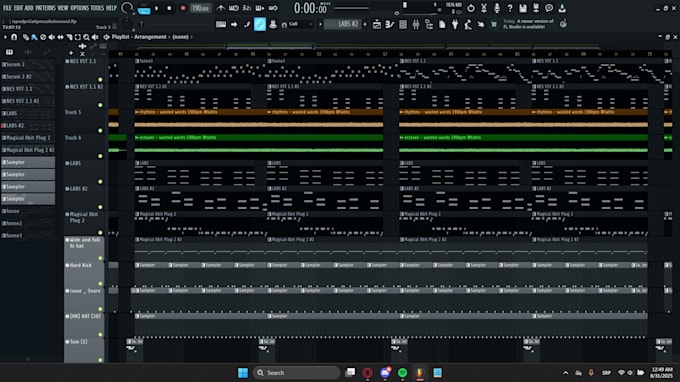The image size is (680, 382).
Task: Toggle the wait for input icon
Action: (233, 8)
